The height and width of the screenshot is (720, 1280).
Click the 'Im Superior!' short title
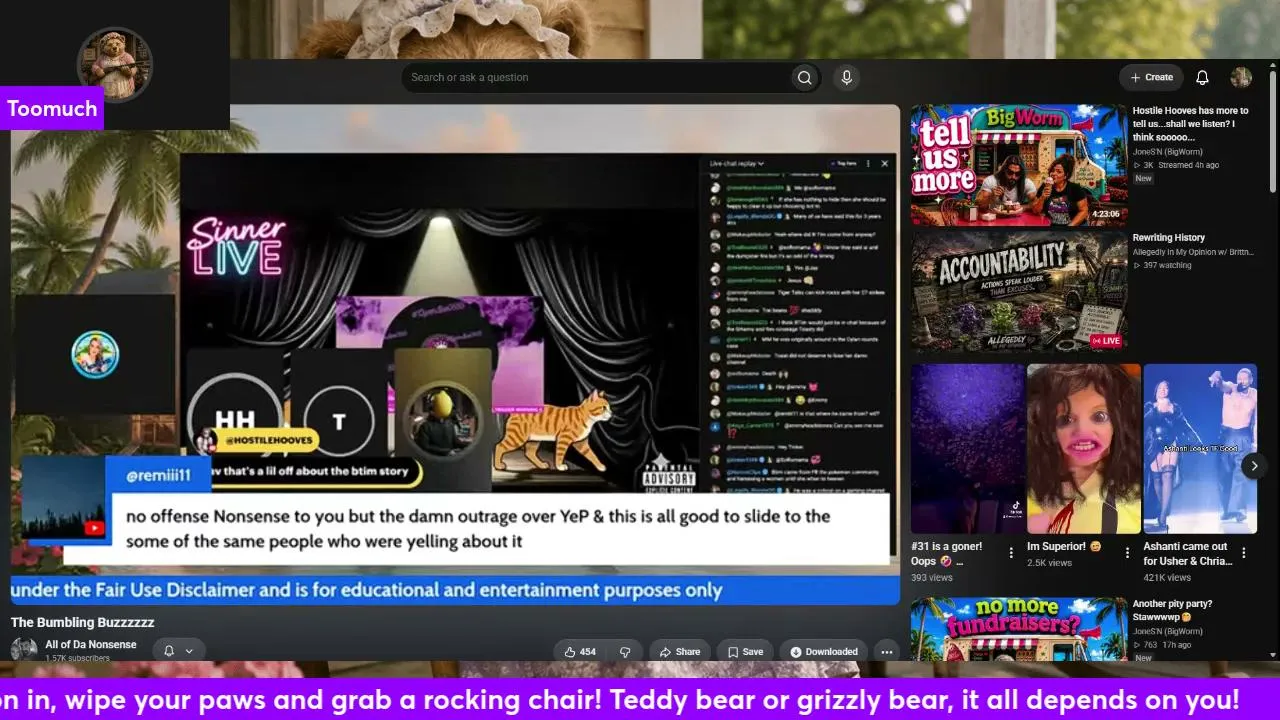pos(1064,547)
